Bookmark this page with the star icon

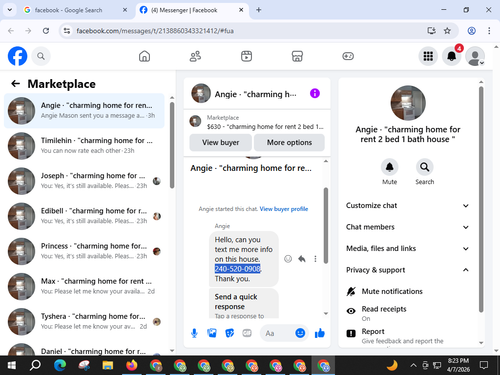447,31
